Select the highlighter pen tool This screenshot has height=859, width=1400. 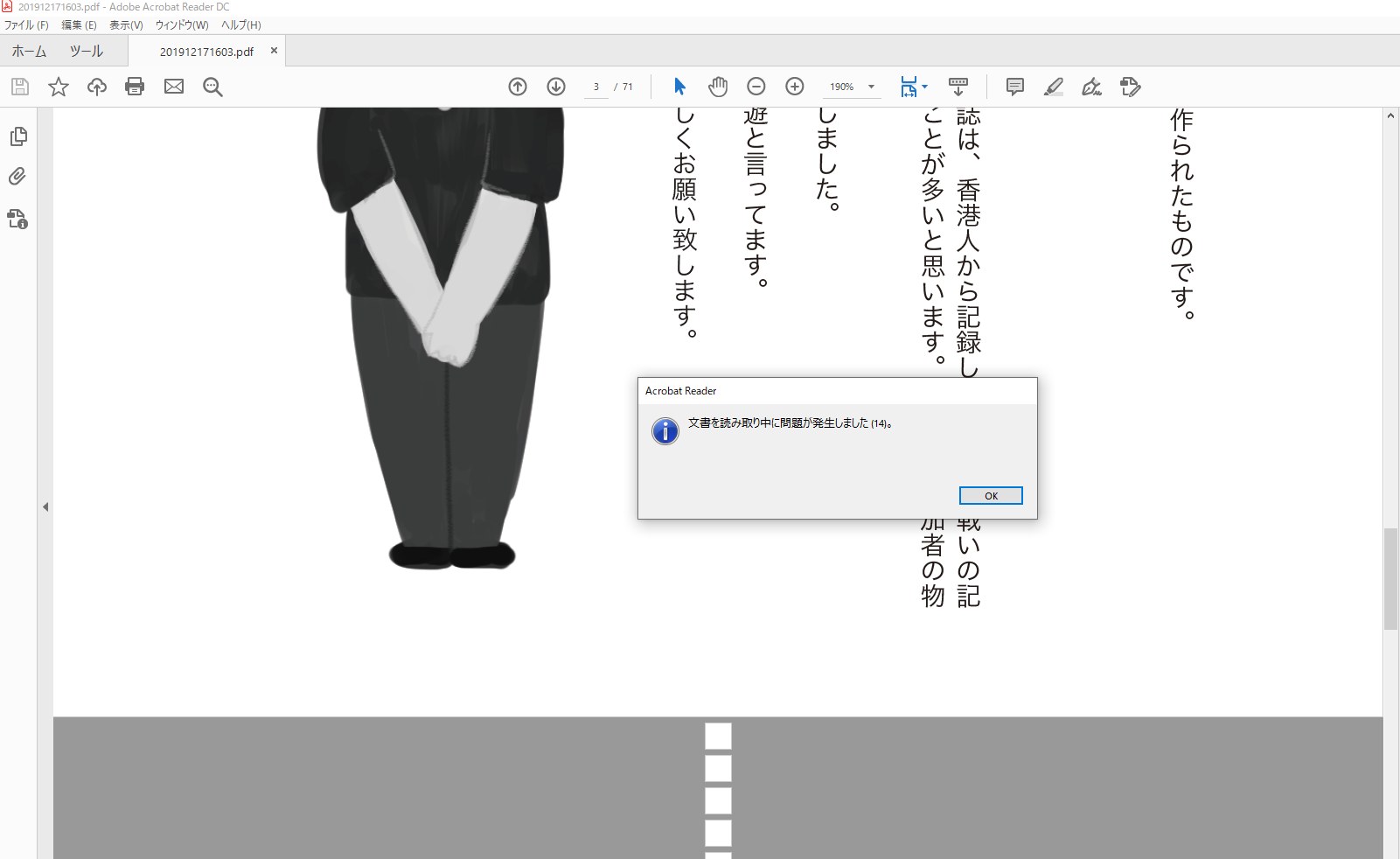tap(1054, 87)
